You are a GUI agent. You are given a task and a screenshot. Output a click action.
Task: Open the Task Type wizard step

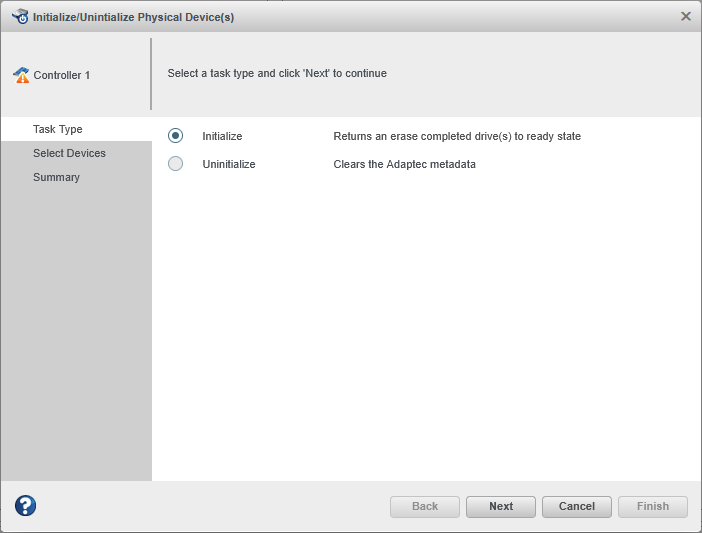click(x=57, y=129)
